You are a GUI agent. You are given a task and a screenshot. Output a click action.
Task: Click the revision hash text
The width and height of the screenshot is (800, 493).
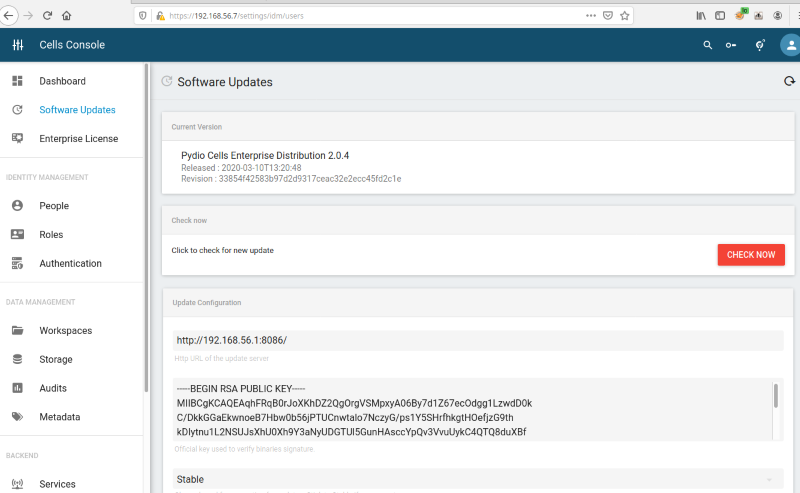point(310,179)
